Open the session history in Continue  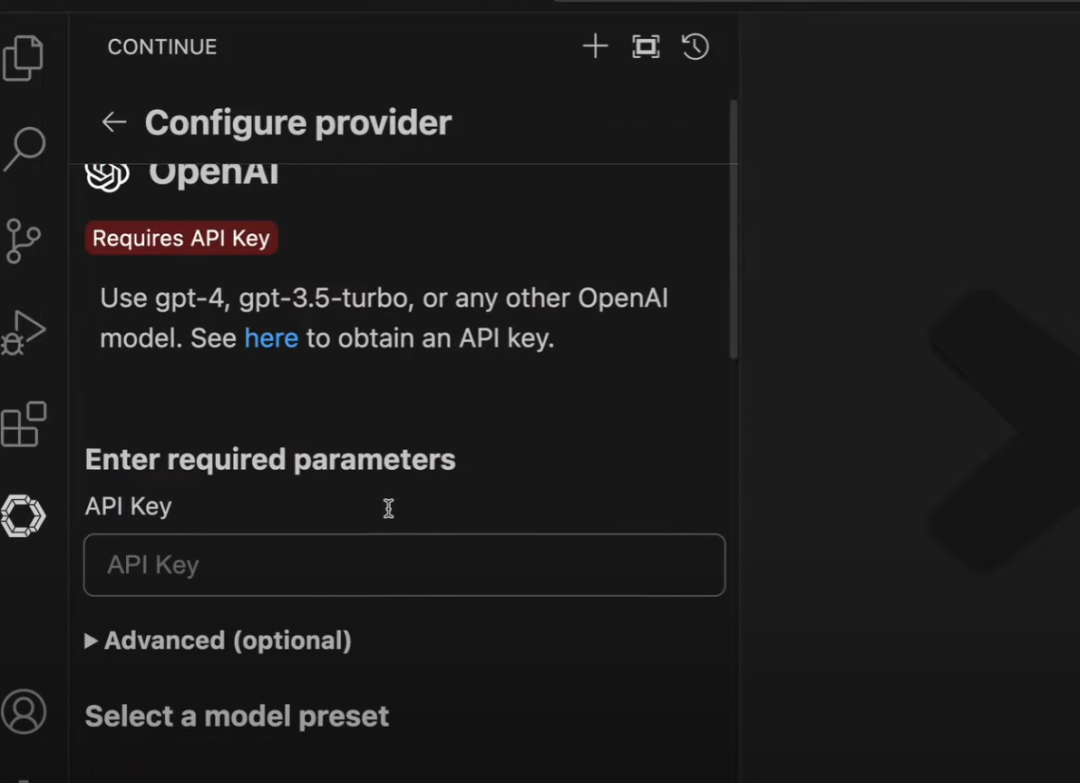[695, 46]
